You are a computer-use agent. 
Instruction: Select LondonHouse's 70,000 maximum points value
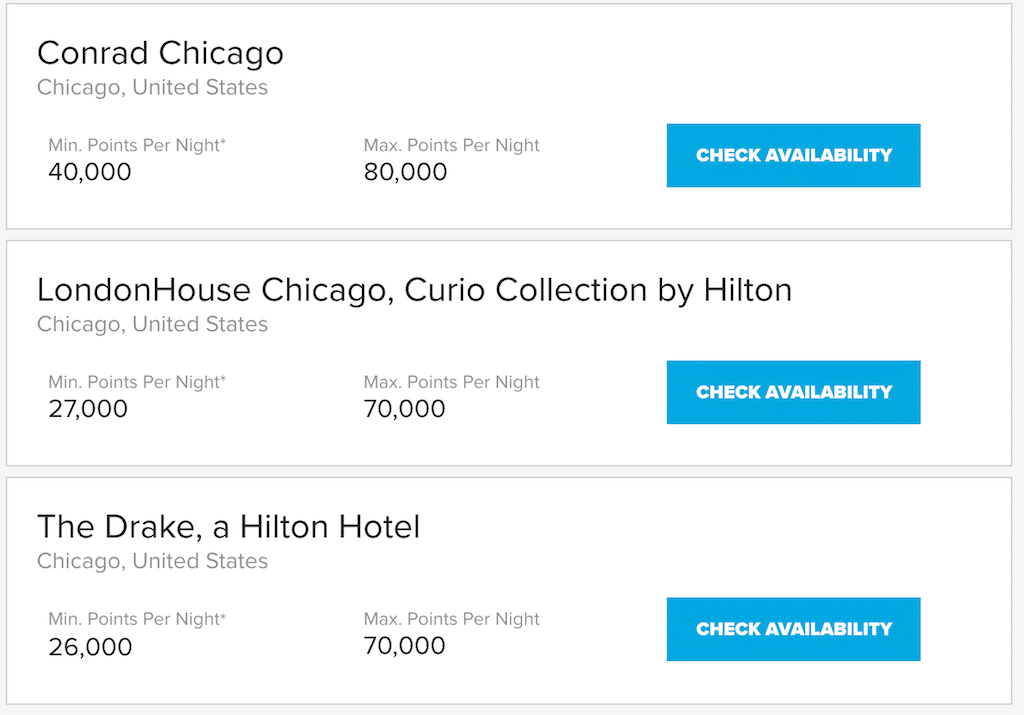pyautogui.click(x=405, y=409)
